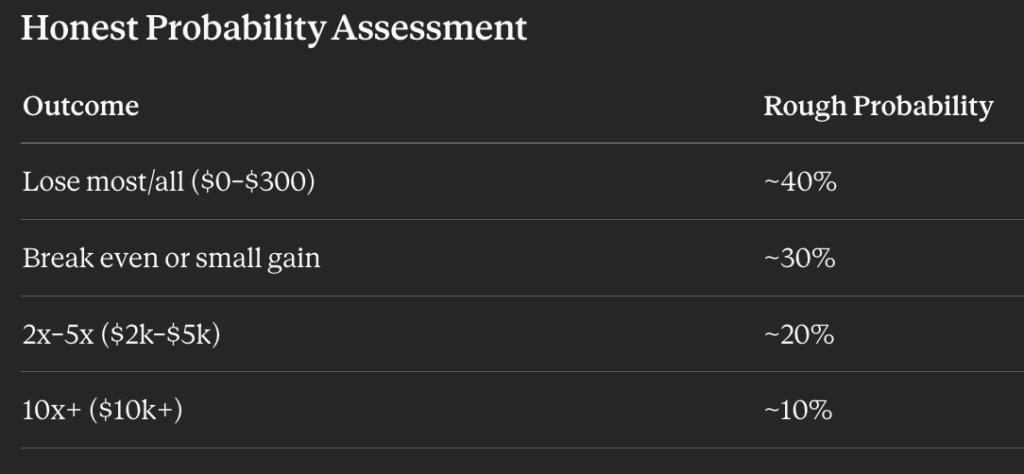Click the ~40% probability cell

(x=799, y=182)
